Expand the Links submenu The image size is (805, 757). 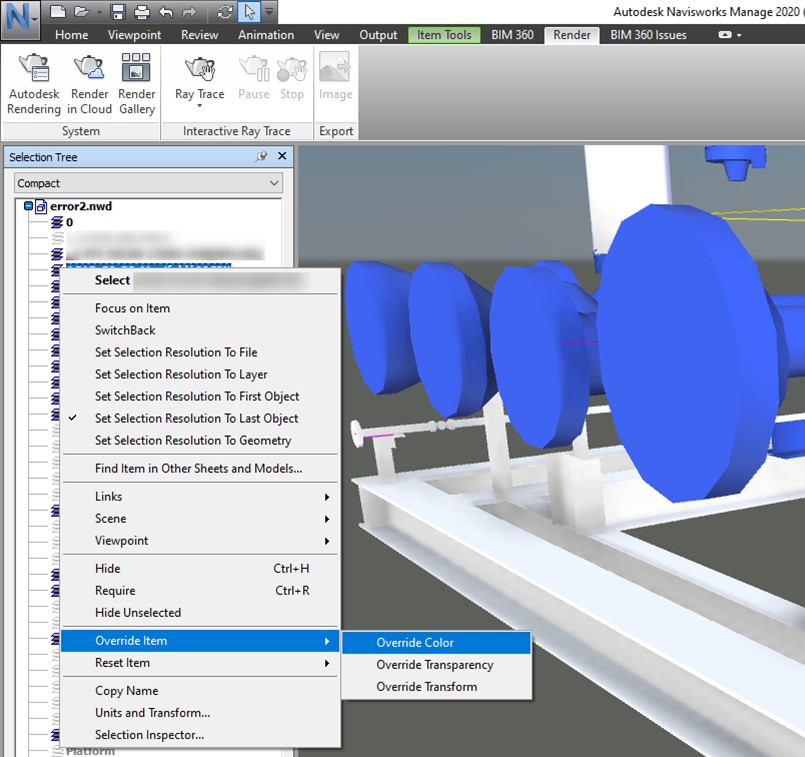[x=200, y=496]
